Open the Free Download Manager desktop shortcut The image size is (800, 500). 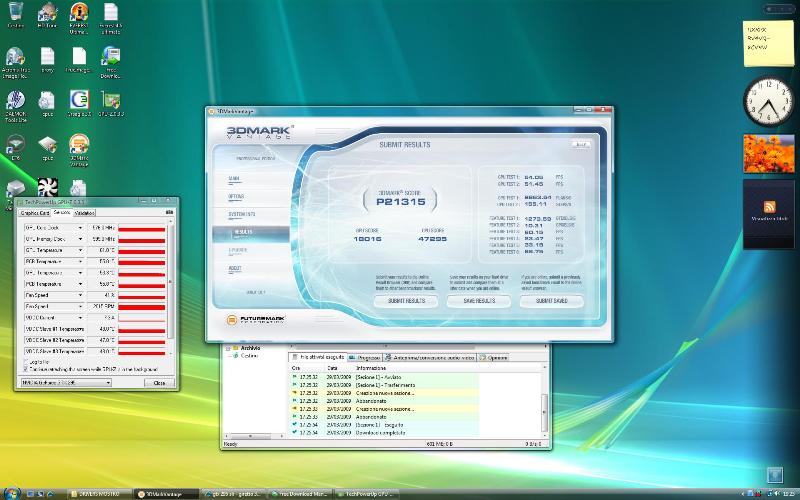tap(111, 62)
